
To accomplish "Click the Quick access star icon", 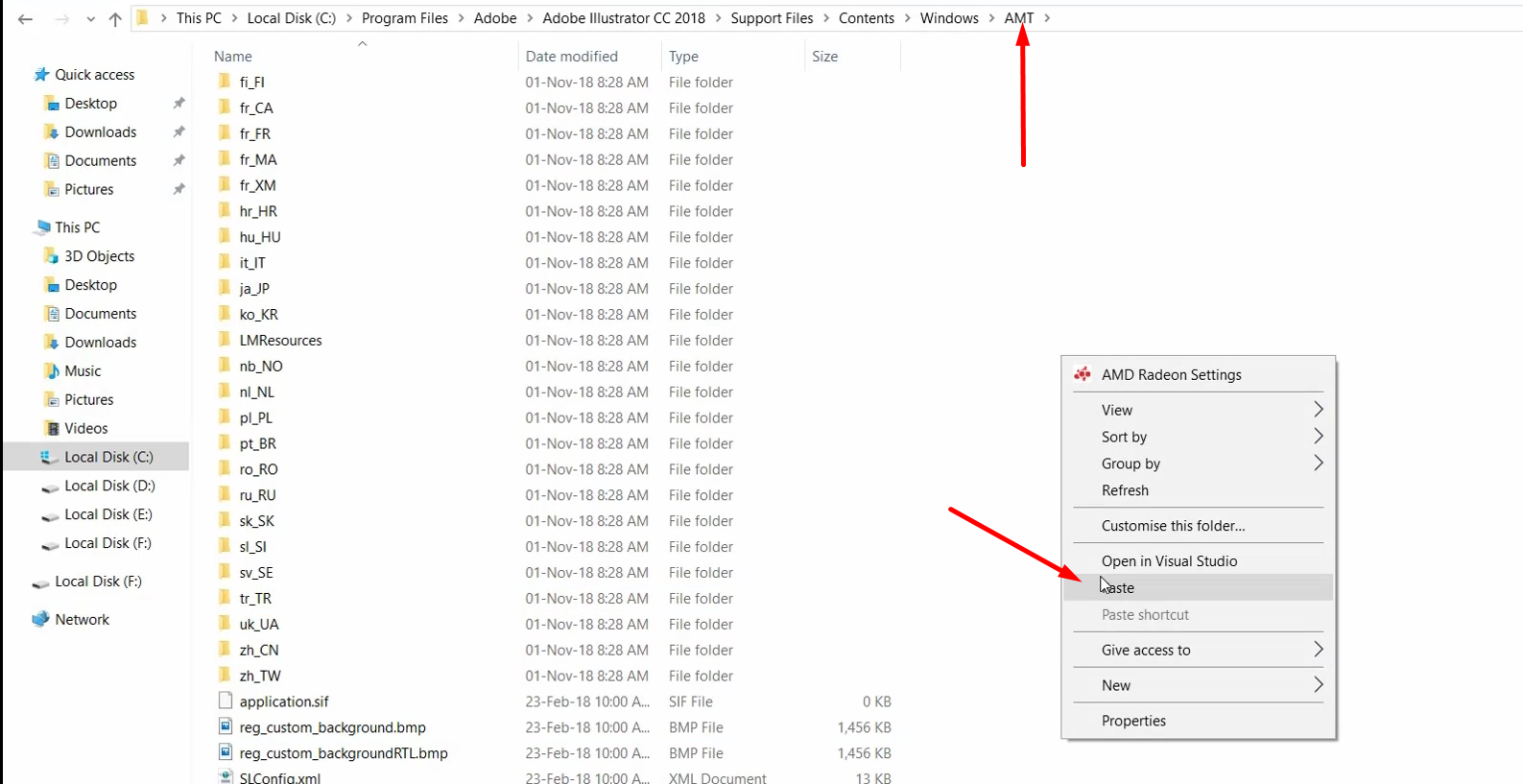I will coord(41,75).
